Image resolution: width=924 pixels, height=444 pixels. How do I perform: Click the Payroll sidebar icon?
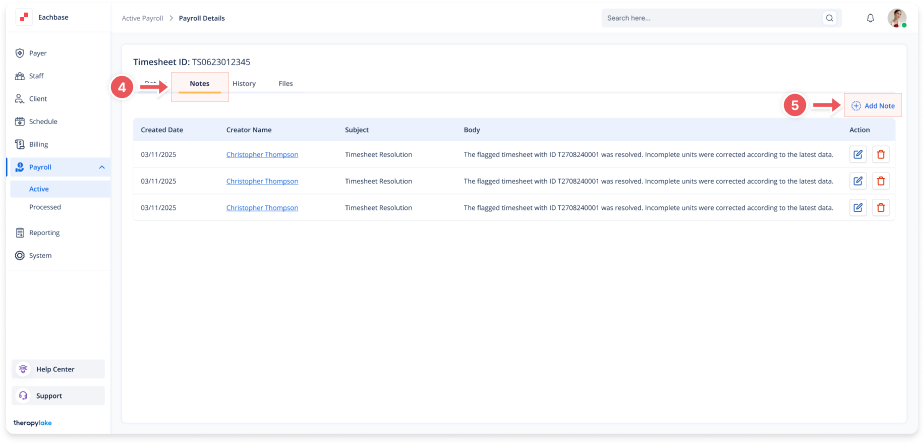(x=19, y=167)
